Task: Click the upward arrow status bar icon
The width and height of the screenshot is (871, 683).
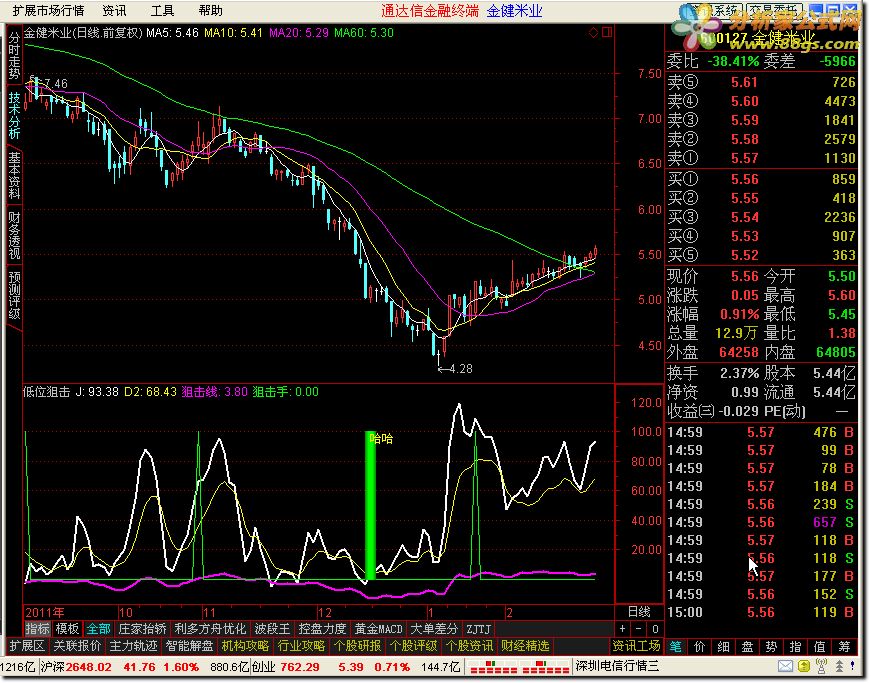Action: [x=839, y=666]
